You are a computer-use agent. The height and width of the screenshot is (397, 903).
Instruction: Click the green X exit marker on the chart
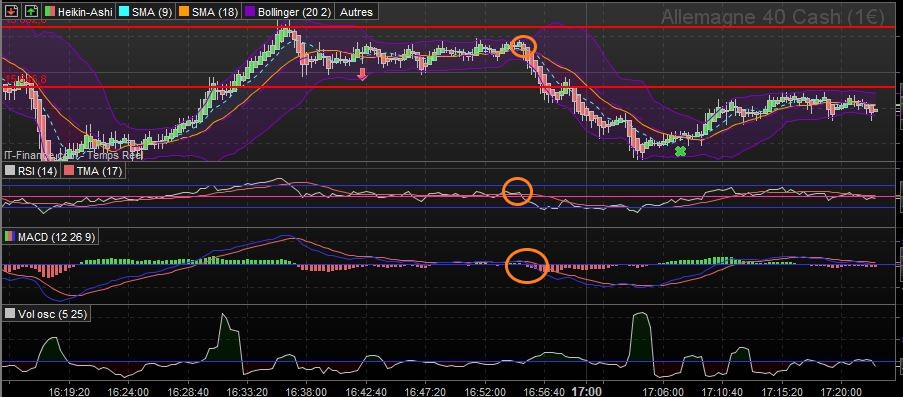(x=680, y=151)
